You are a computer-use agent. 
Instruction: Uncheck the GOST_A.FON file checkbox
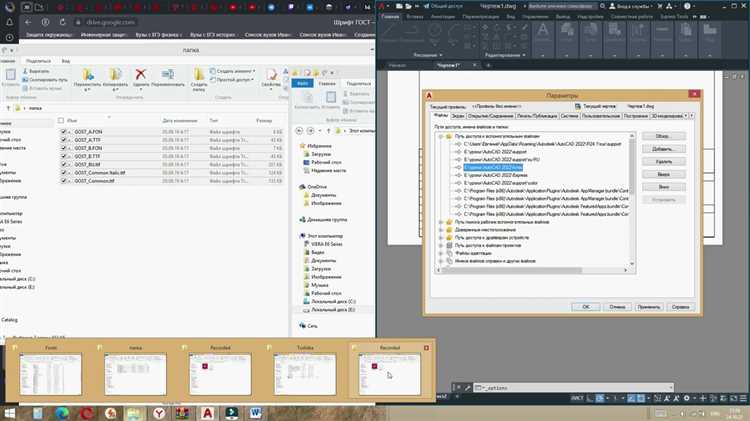65,131
